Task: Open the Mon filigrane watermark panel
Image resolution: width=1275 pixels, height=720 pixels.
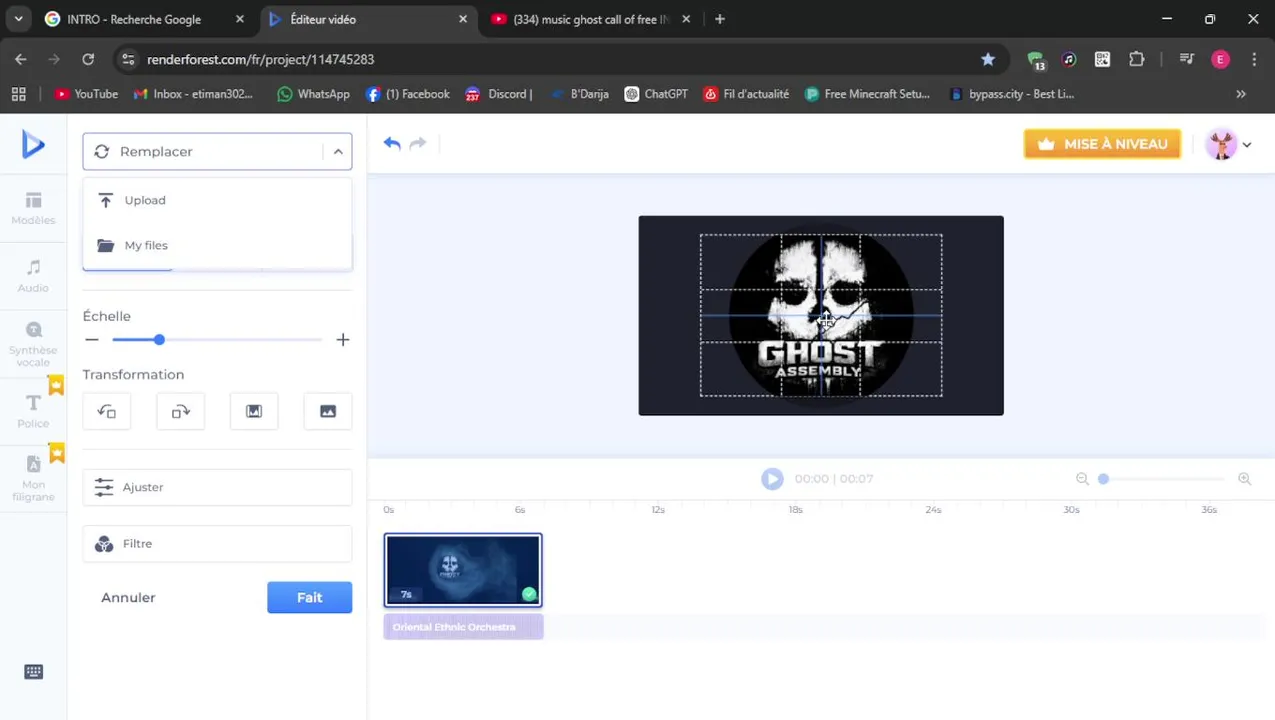Action: click(33, 478)
